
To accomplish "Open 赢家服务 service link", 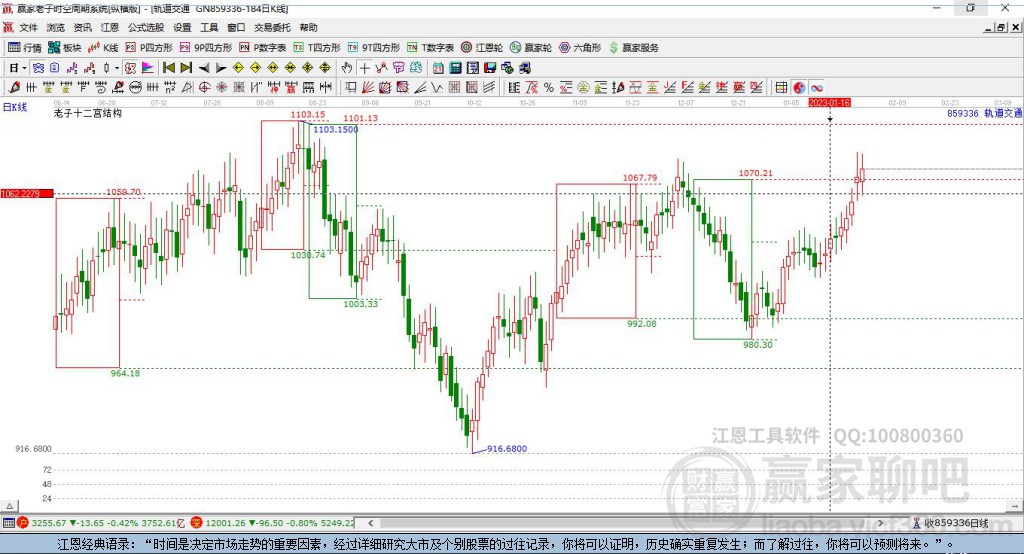I will 634,48.
